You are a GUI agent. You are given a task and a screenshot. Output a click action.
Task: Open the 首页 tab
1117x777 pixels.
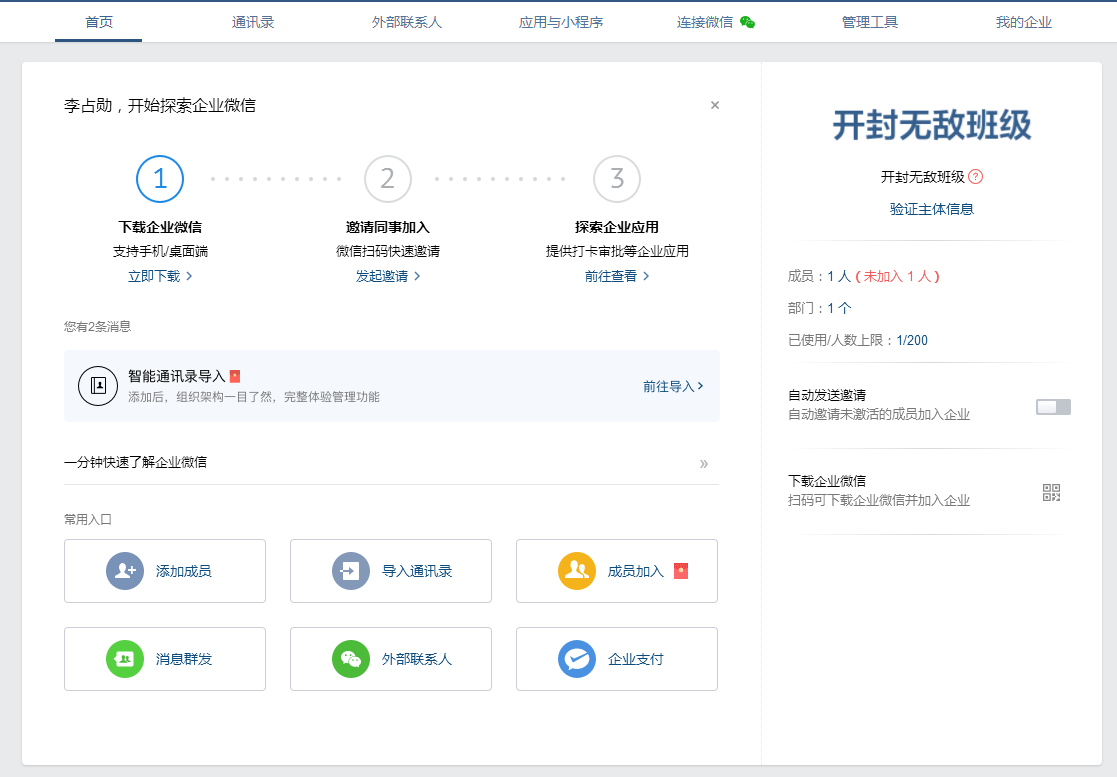pos(98,22)
